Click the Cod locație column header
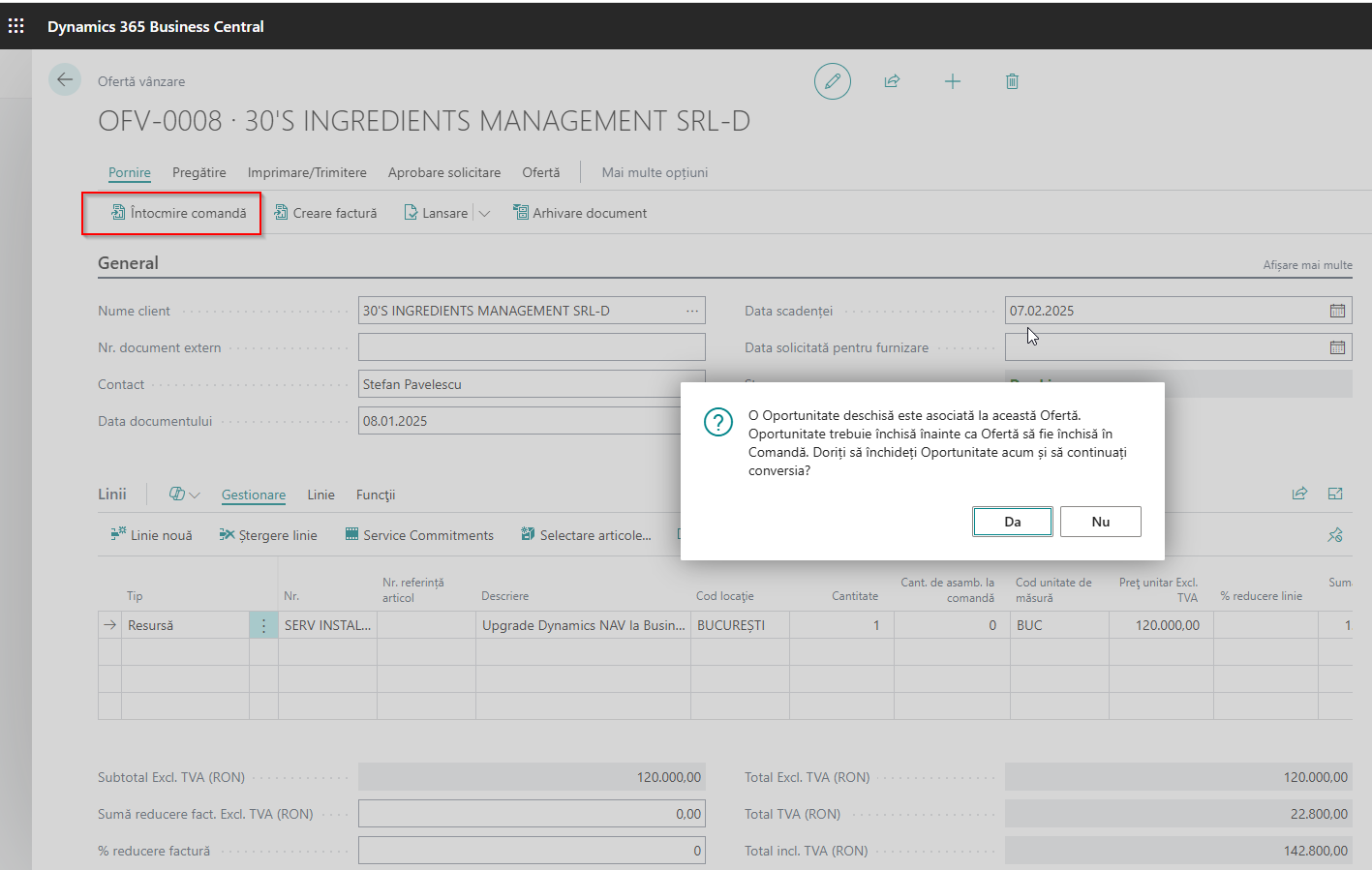The width and height of the screenshot is (1372, 870). click(x=725, y=596)
